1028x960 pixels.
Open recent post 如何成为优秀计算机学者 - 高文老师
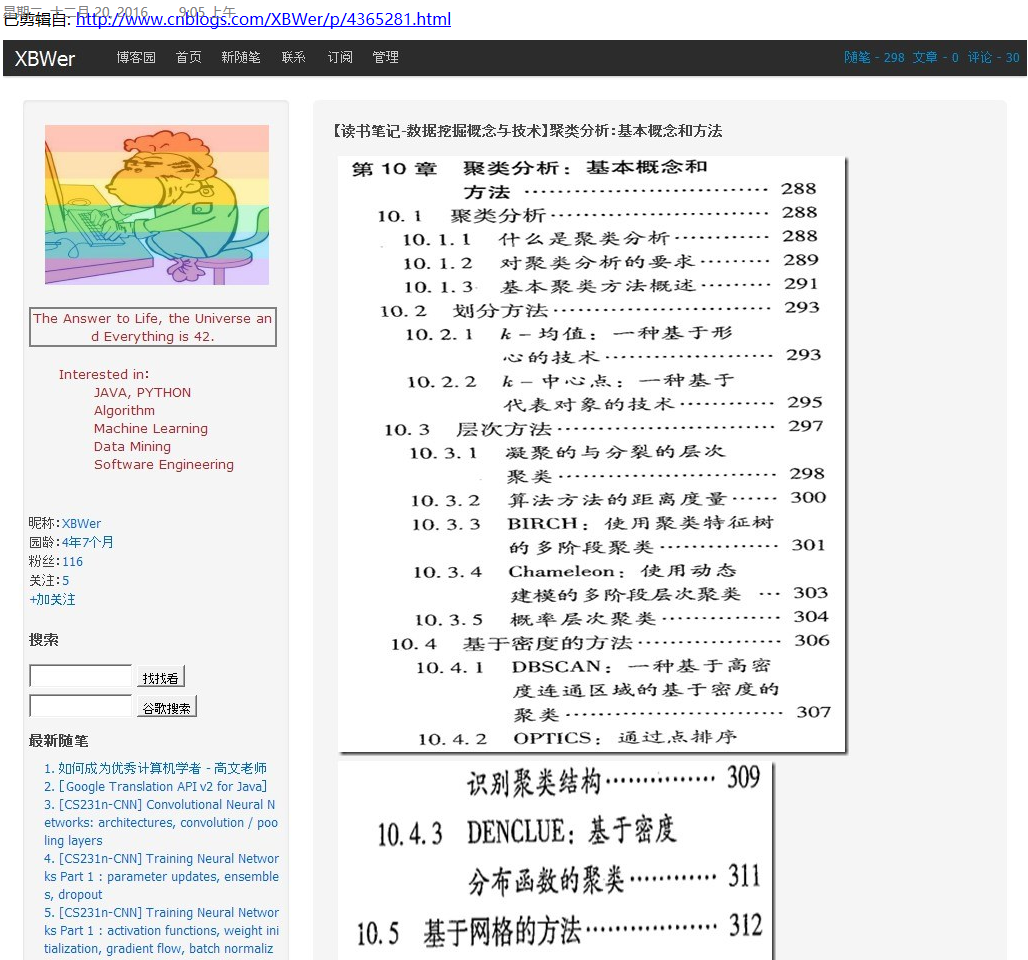(162, 768)
